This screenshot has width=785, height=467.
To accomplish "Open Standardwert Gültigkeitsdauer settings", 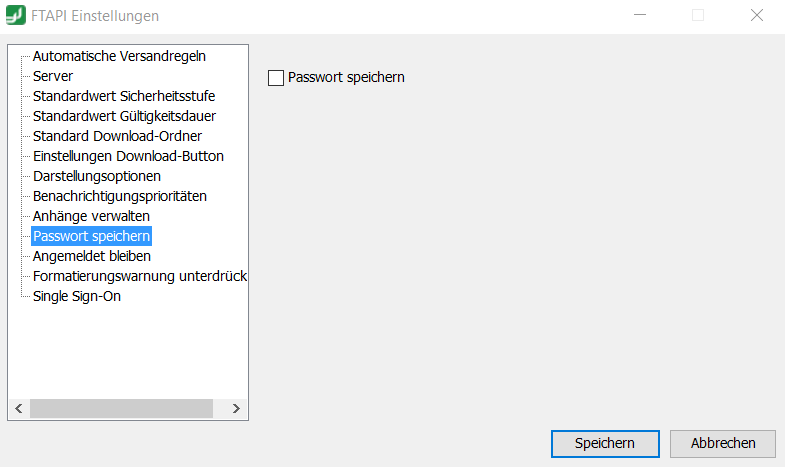I will [124, 116].
